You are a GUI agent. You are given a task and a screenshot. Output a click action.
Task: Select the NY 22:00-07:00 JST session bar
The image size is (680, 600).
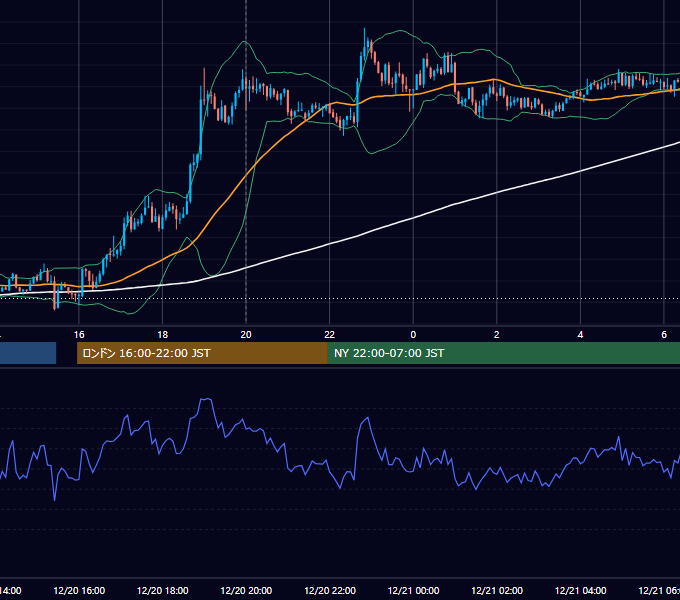(x=503, y=353)
